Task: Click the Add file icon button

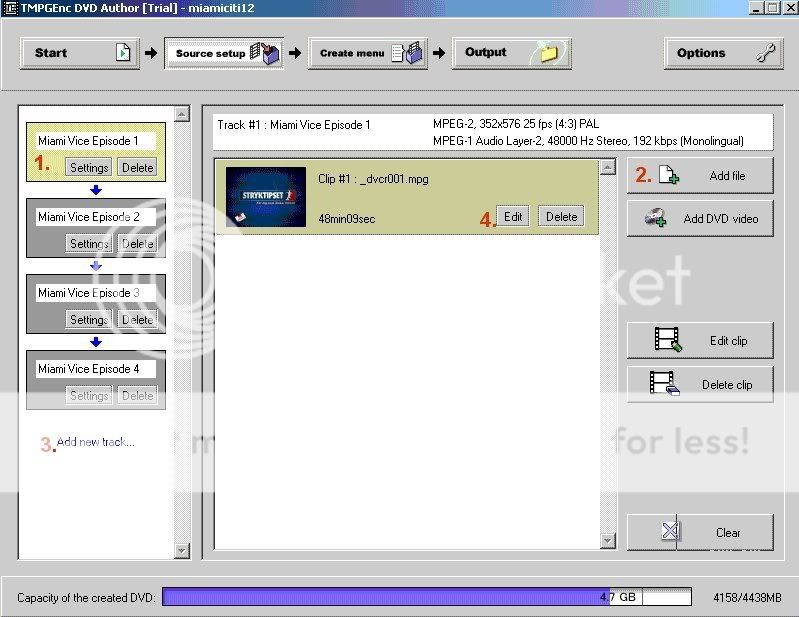Action: [x=669, y=176]
